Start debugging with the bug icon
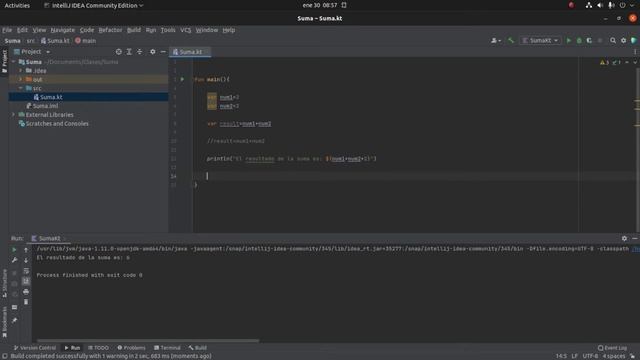Screen dimensions: 640x360 [579, 40]
